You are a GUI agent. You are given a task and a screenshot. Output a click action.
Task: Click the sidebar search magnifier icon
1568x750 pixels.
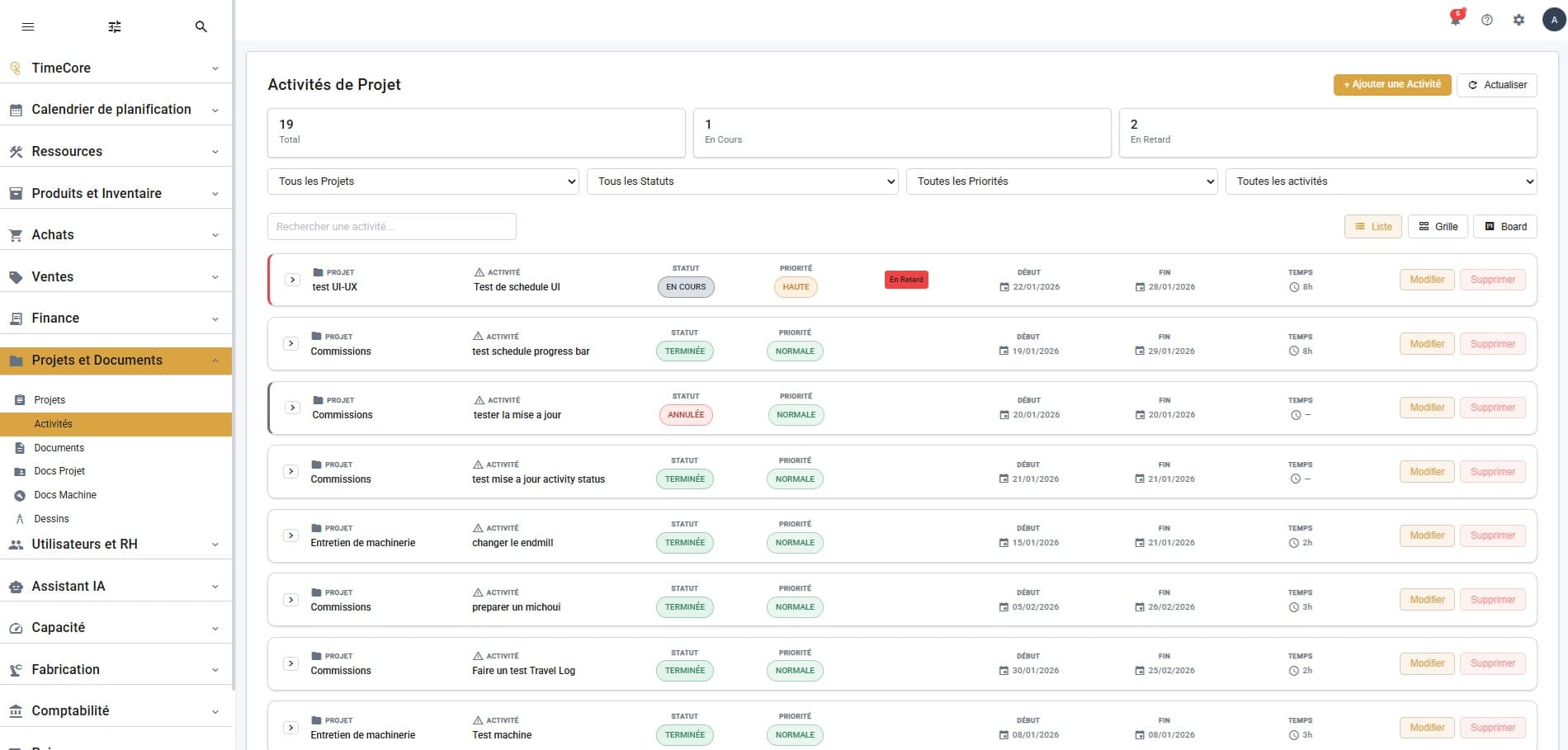pyautogui.click(x=201, y=26)
